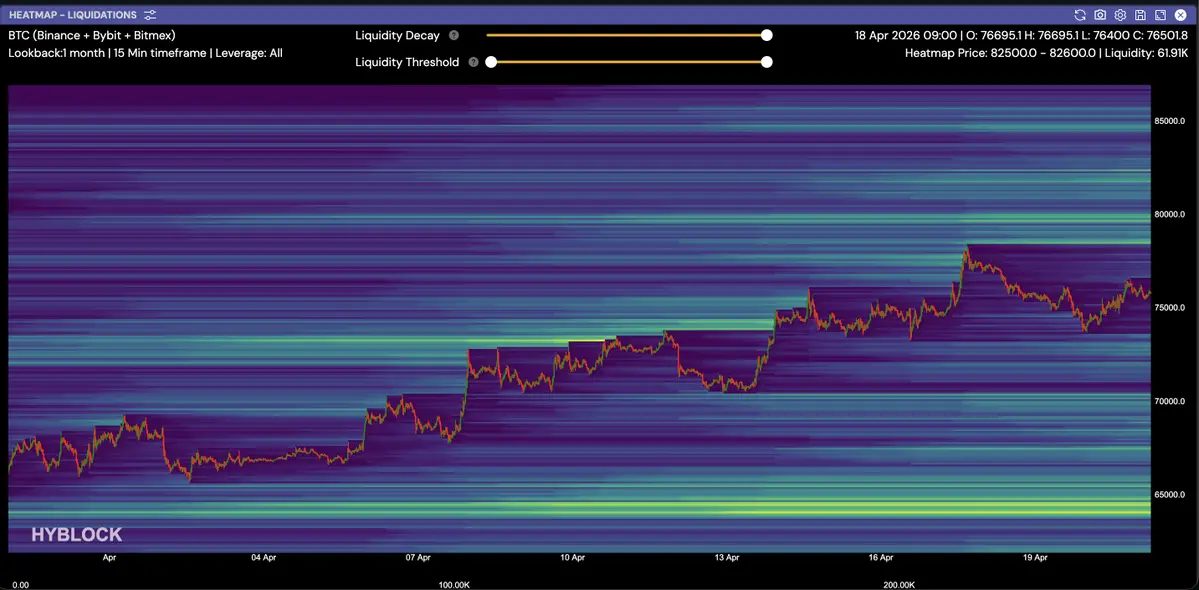
Task: Open heatmap filter settings beside the title
Action: 150,15
